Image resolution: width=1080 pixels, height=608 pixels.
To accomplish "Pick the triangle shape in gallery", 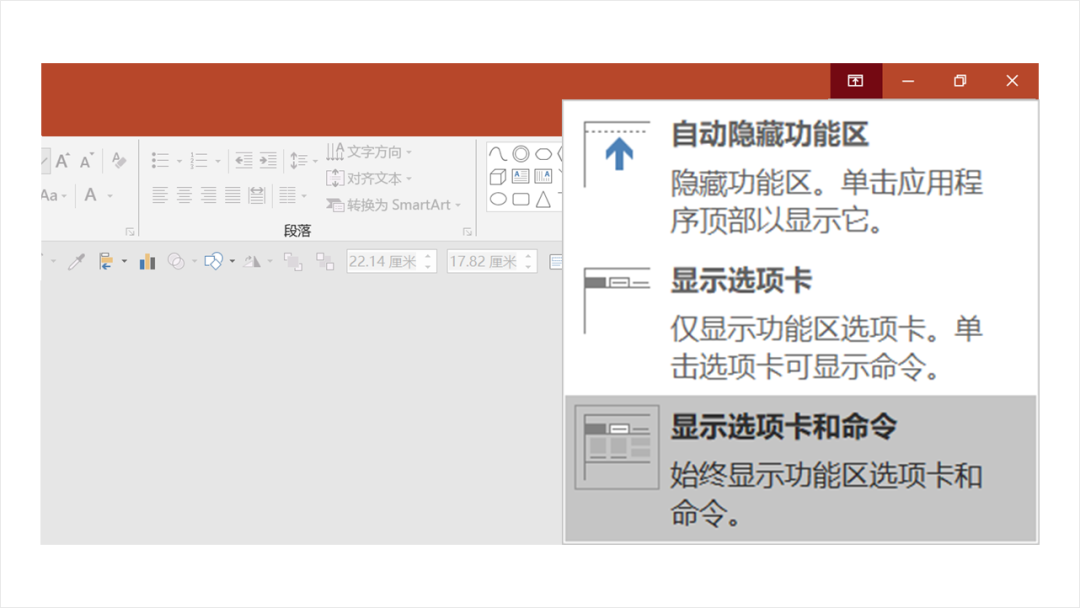I will click(x=543, y=200).
